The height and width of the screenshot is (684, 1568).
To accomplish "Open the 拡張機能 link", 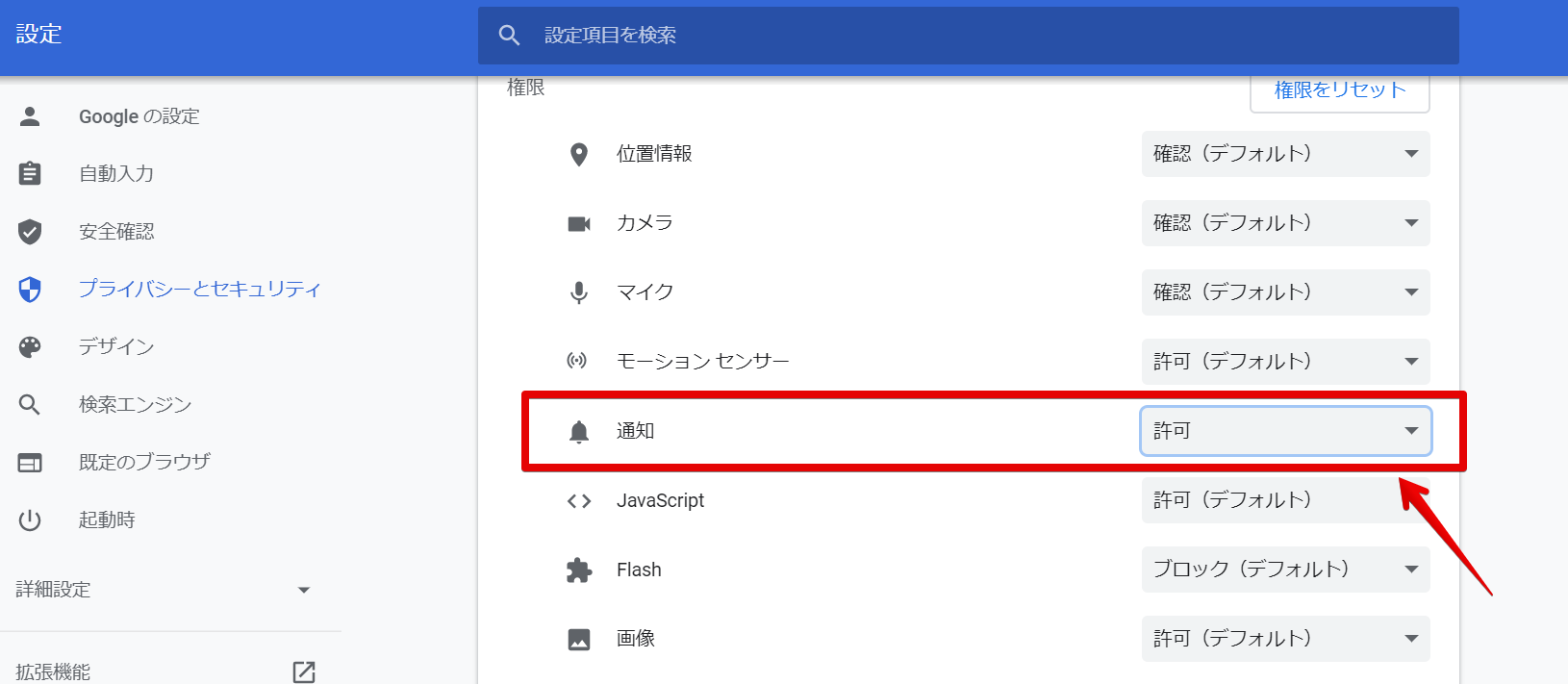I will point(54,671).
